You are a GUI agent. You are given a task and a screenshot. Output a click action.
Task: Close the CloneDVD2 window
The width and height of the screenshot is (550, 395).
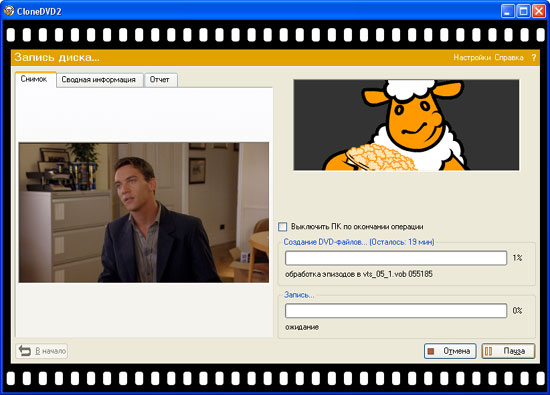coord(539,11)
